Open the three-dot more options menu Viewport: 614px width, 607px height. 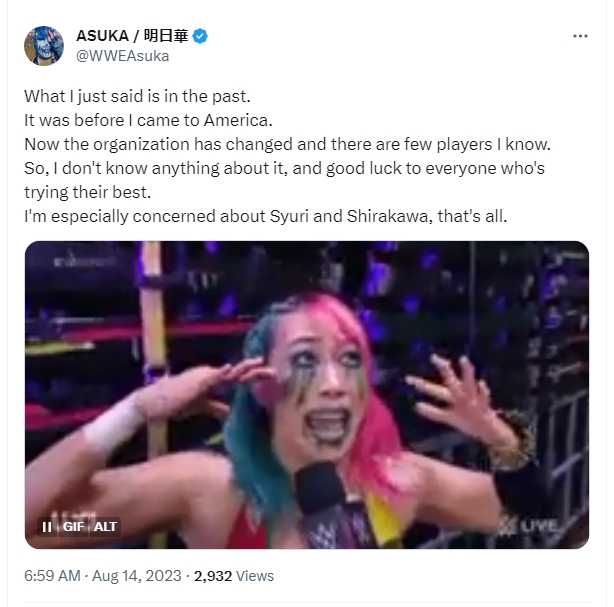coord(580,36)
